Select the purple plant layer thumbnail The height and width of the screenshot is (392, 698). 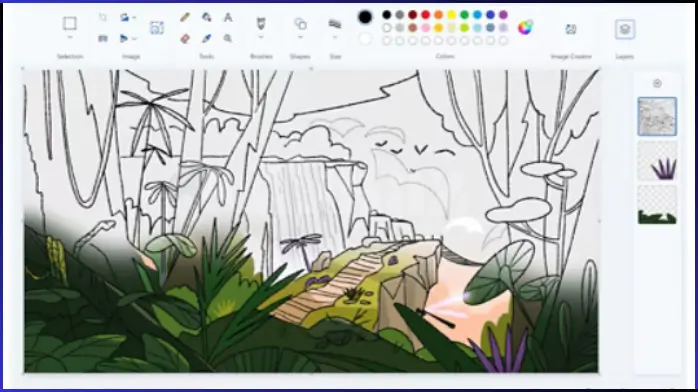657,161
